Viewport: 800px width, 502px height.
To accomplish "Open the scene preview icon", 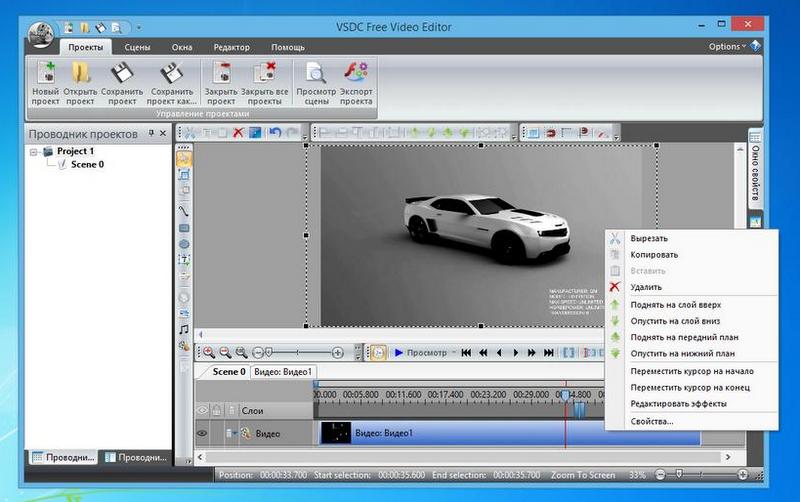I will 316,73.
